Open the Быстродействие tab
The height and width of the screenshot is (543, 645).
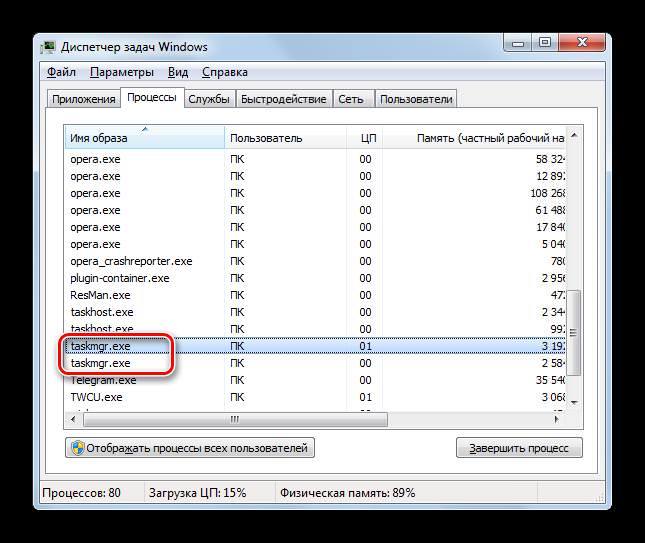pyautogui.click(x=283, y=99)
